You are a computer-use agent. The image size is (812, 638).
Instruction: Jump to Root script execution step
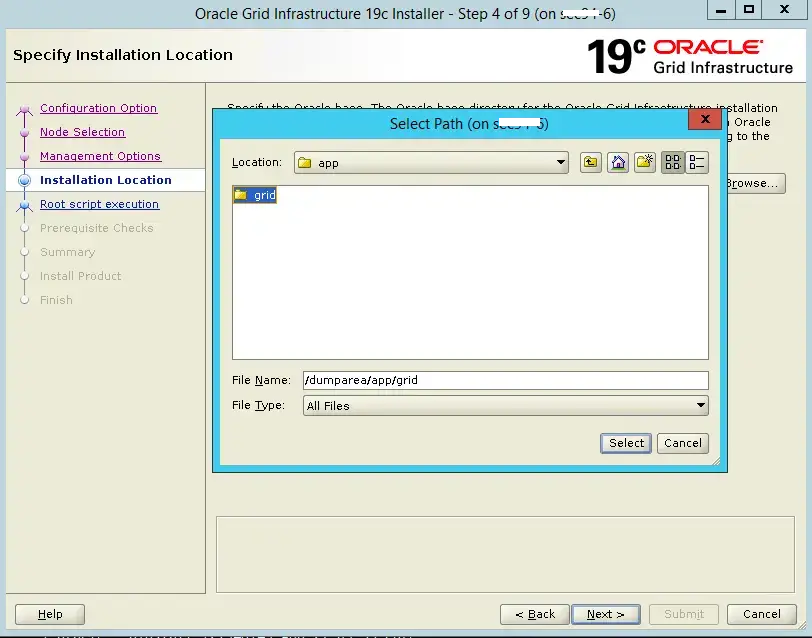[99, 204]
